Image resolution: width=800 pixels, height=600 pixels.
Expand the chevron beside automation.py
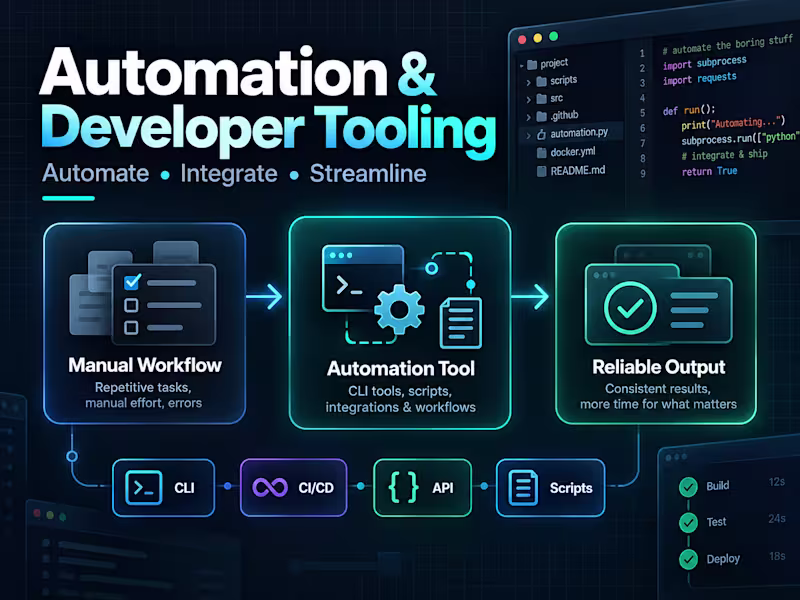pyautogui.click(x=529, y=135)
